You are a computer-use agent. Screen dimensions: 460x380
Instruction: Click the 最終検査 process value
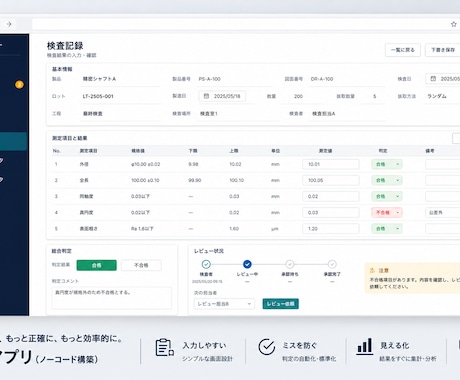pyautogui.click(x=93, y=114)
